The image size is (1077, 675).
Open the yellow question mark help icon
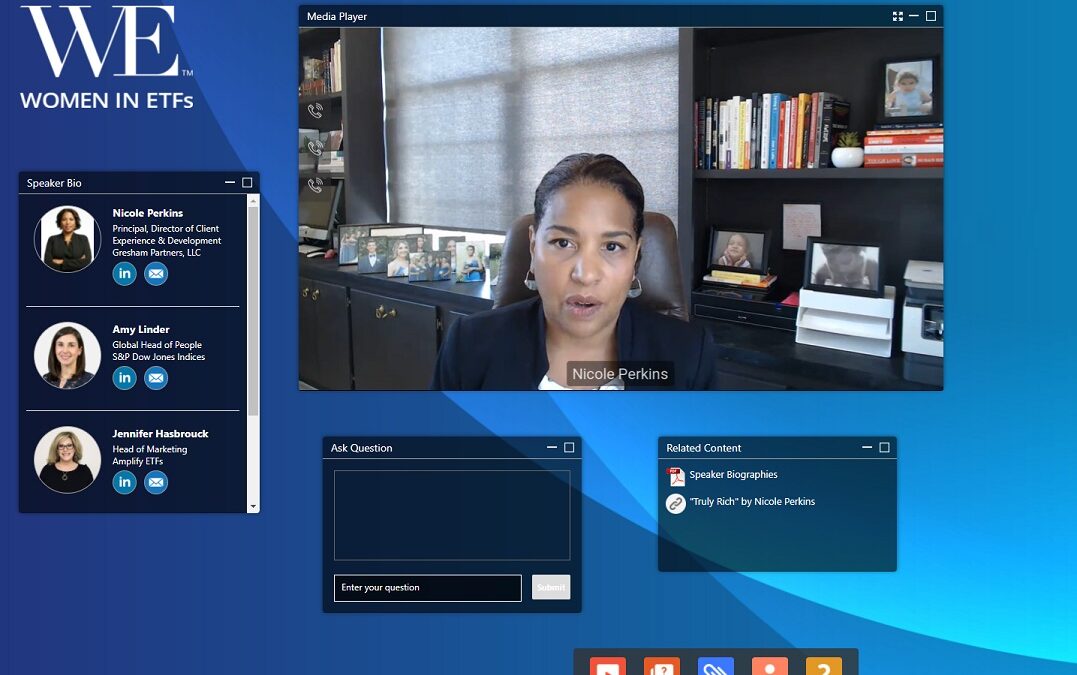tap(824, 666)
